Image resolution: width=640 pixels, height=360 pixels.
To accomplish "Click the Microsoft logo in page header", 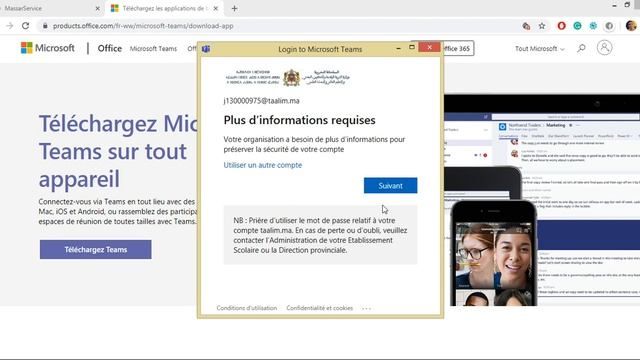I will (x=48, y=48).
